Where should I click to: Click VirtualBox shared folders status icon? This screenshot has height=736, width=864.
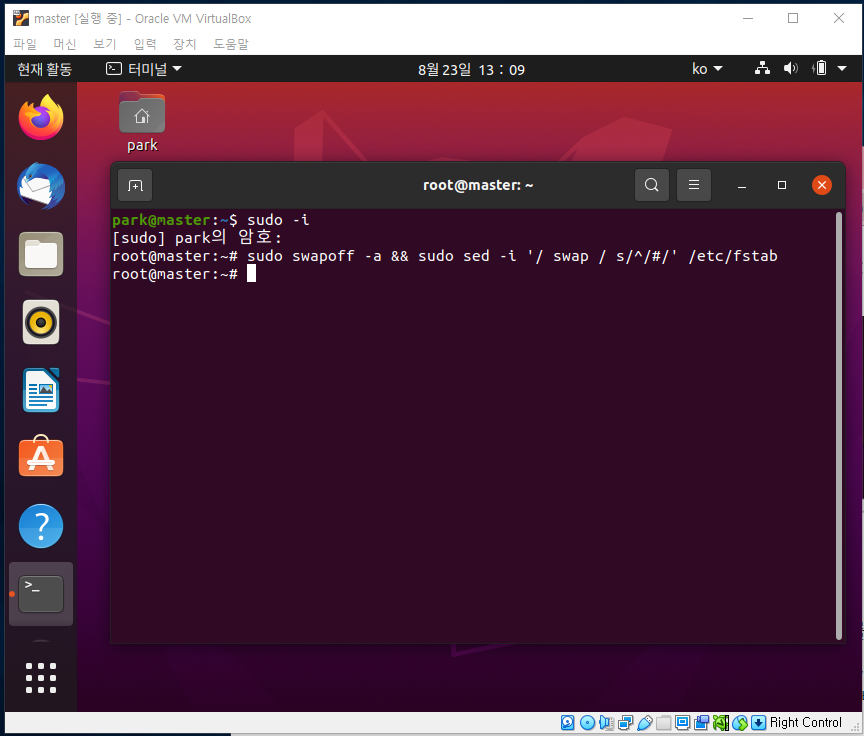(663, 722)
